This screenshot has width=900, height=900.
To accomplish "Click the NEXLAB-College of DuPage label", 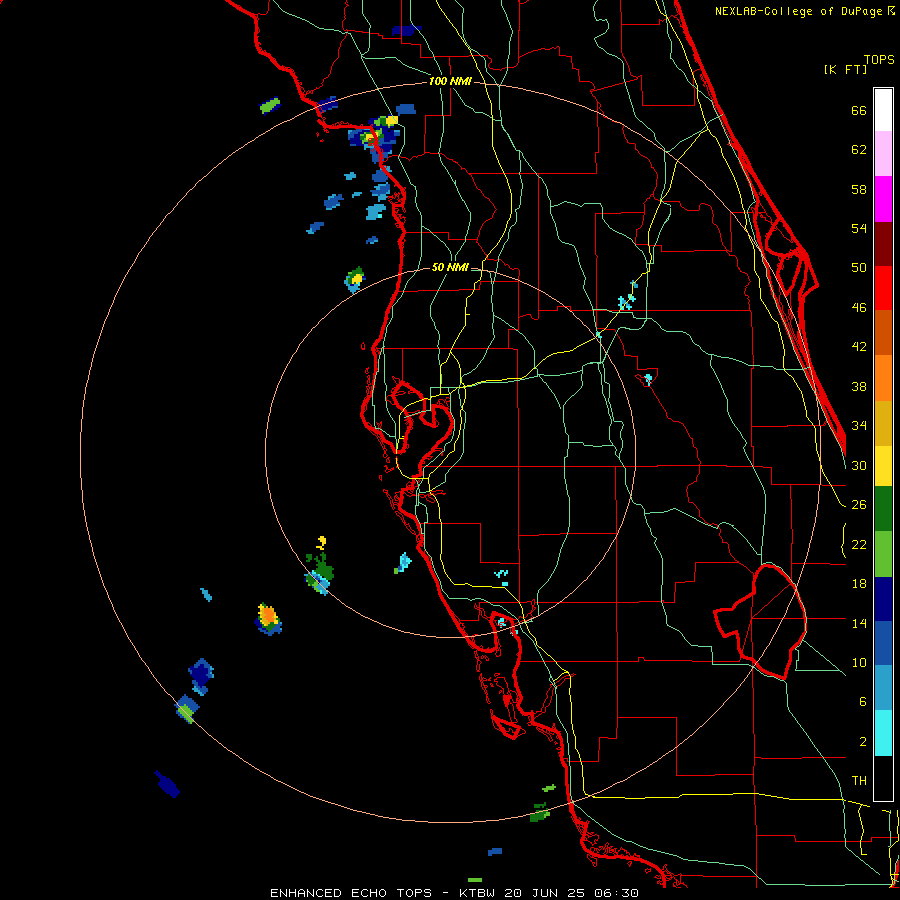I will (805, 11).
